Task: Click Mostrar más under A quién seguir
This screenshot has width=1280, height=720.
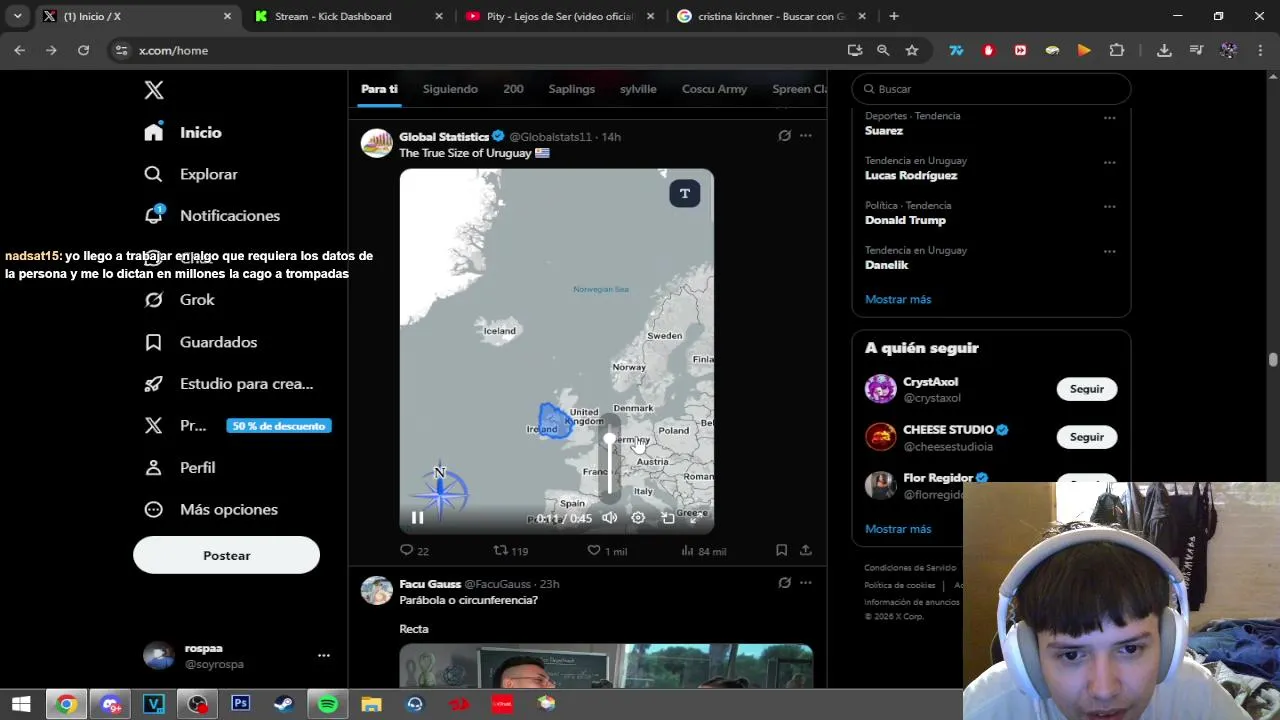Action: tap(898, 529)
